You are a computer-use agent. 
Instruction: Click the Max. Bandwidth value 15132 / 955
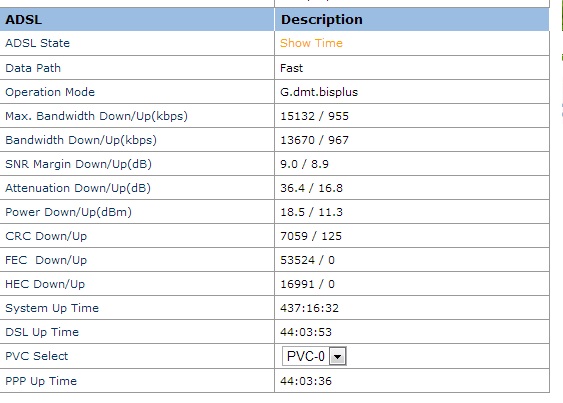[314, 116]
